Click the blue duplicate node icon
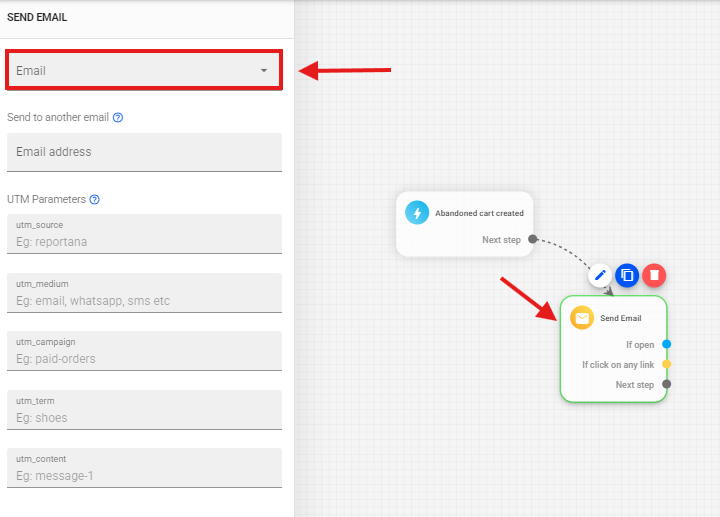This screenshot has width=720, height=517. tap(627, 275)
